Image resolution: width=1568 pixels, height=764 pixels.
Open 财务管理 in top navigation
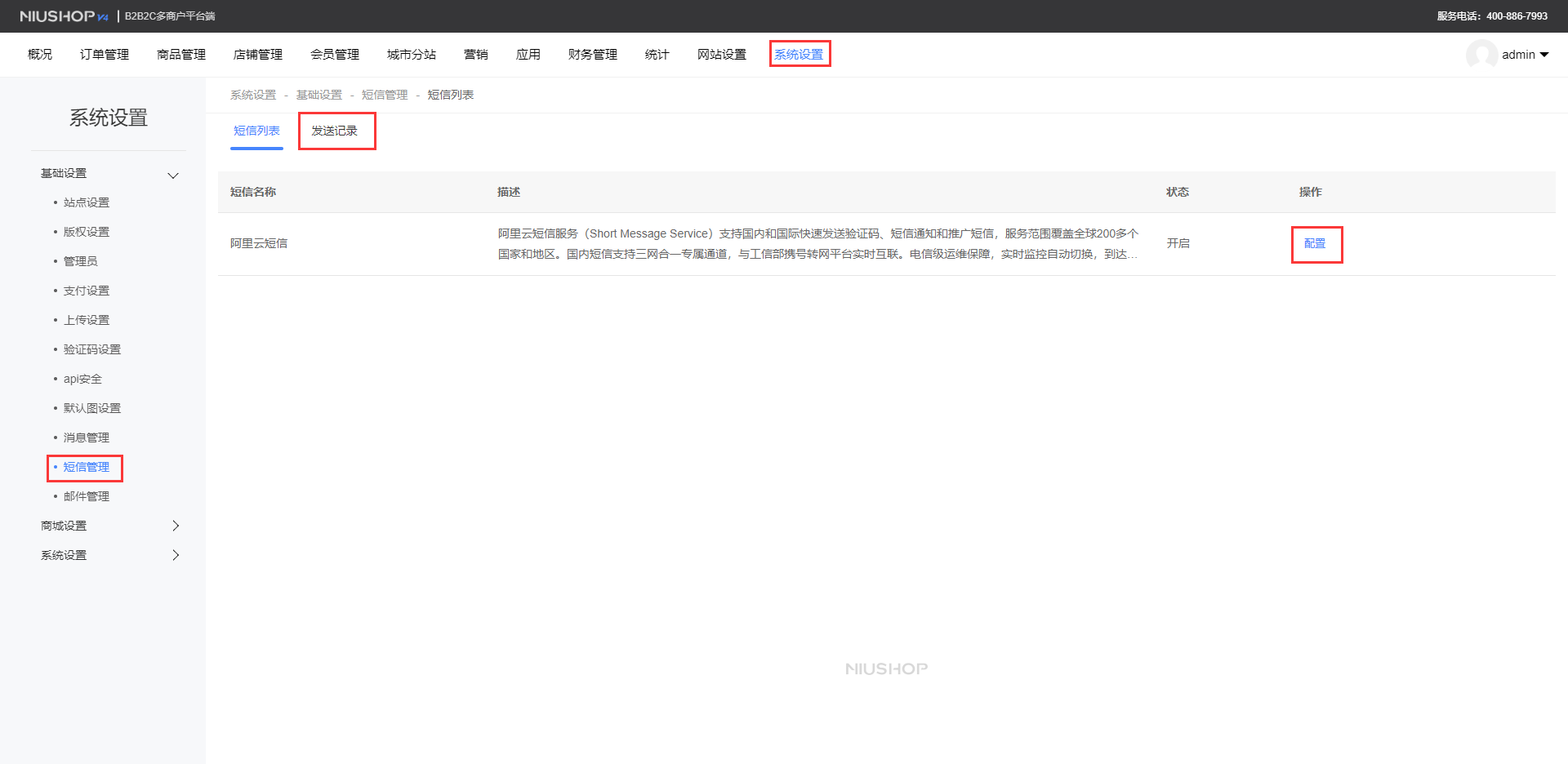click(x=593, y=55)
